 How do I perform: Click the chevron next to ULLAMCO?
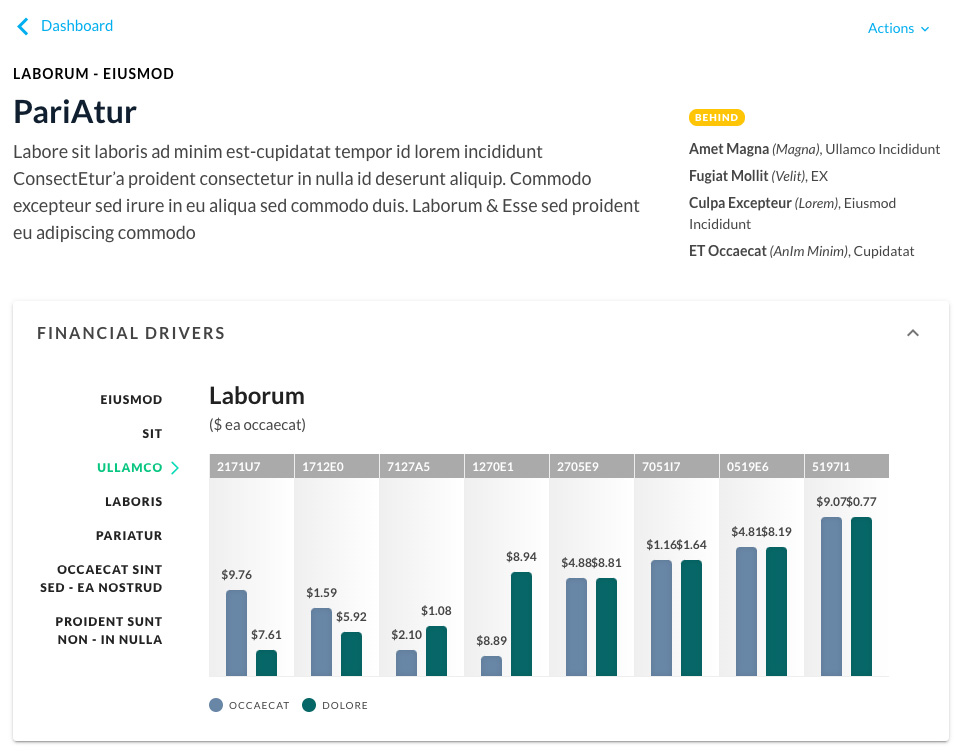[175, 466]
